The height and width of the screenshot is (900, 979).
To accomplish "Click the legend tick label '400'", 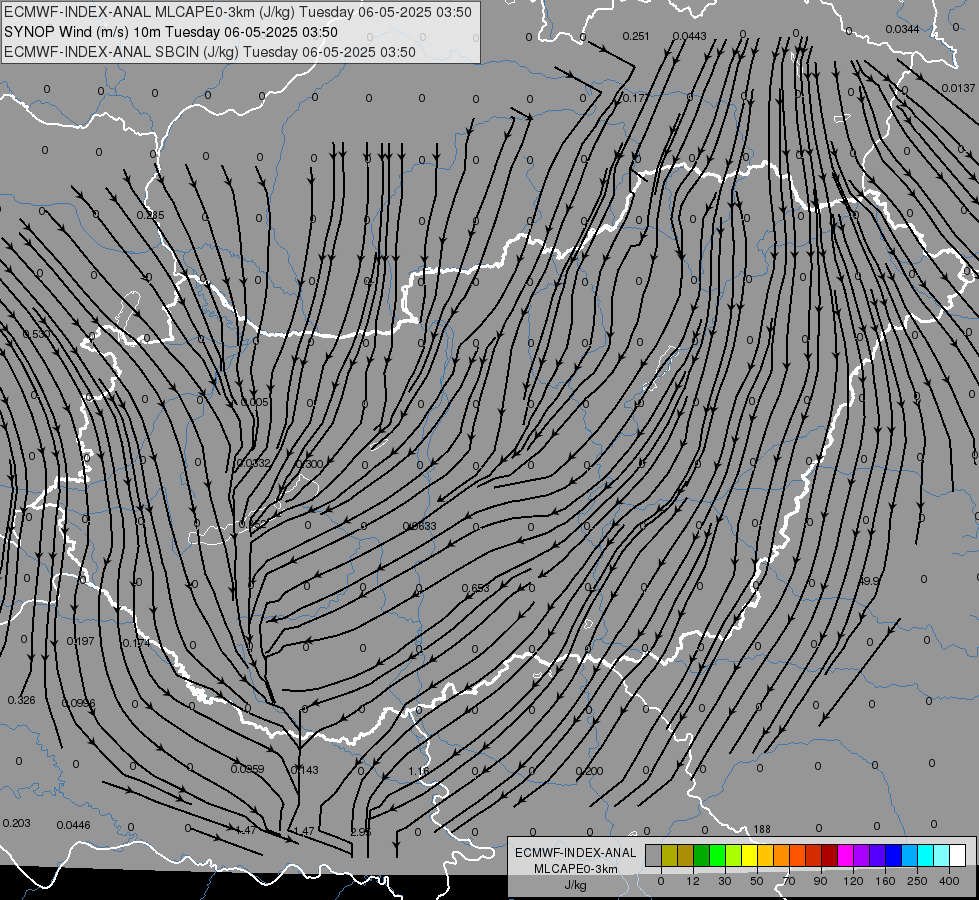I will click(949, 881).
